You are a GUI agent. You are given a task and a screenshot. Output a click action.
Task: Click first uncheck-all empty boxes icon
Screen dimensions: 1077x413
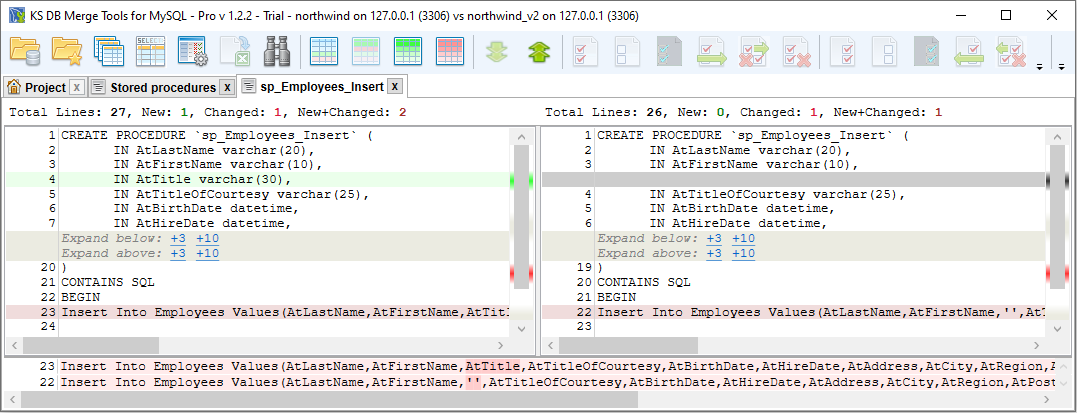629,52
